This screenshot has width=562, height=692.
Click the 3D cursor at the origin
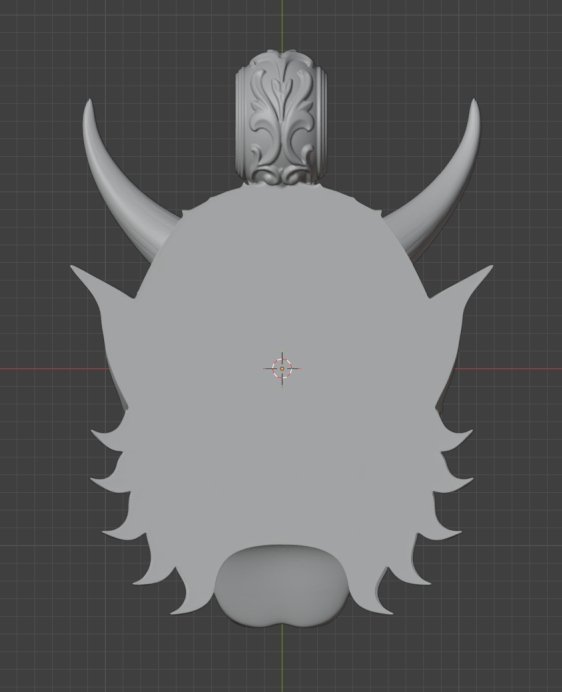pos(282,369)
